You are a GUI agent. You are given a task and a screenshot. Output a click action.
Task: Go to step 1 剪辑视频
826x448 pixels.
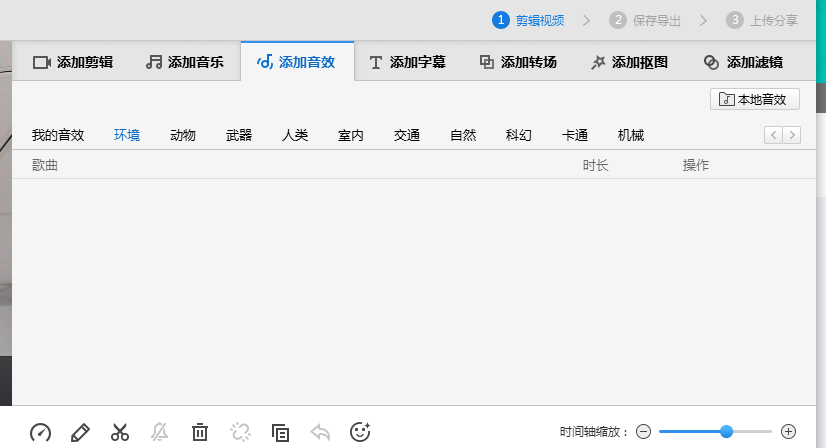click(x=528, y=21)
